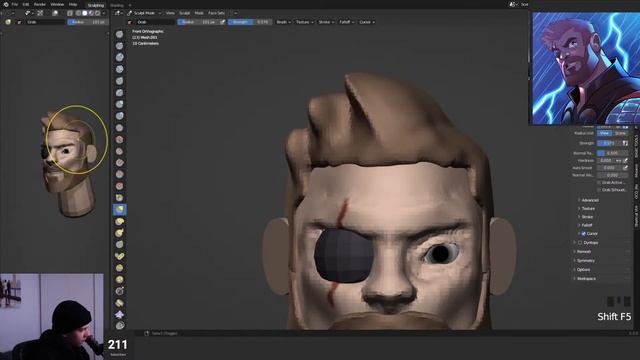Set Radius Unit to Scene
The width and height of the screenshot is (640, 360).
click(x=620, y=133)
